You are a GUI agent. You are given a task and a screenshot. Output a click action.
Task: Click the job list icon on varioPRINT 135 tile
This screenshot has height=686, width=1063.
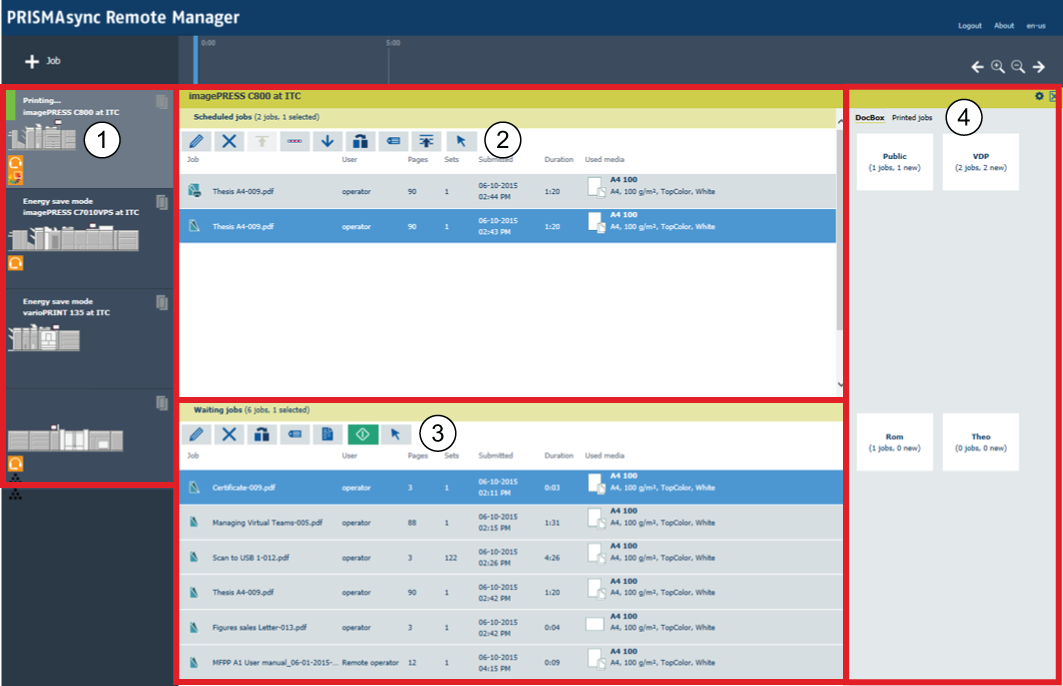(161, 302)
